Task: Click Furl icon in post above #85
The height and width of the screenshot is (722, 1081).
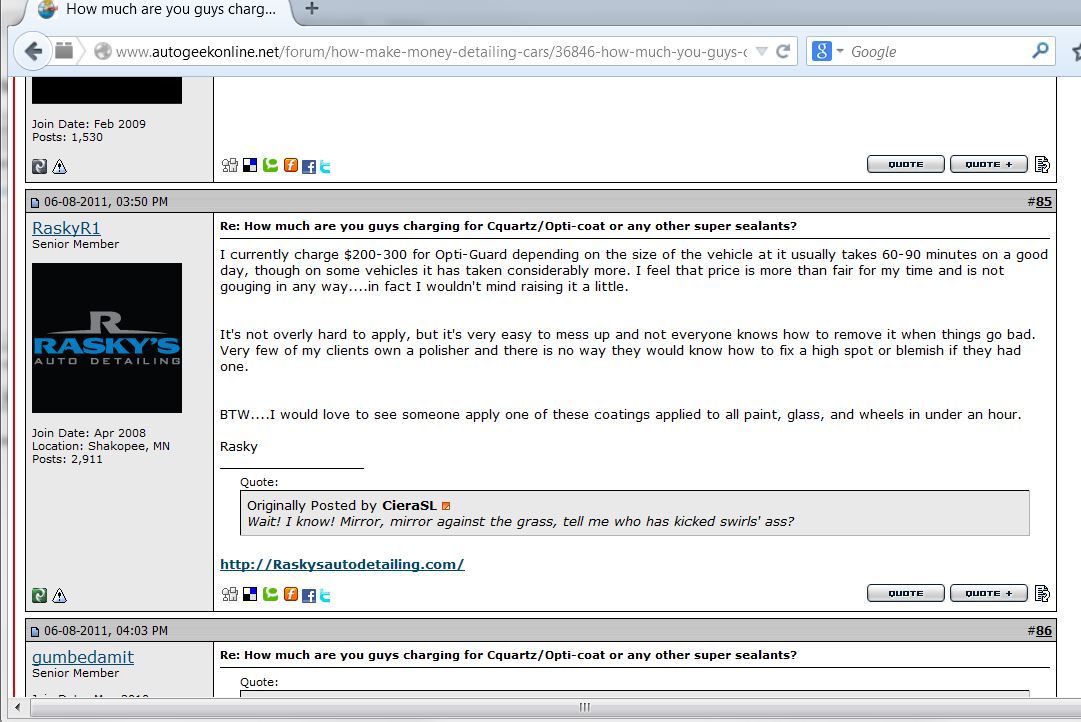Action: 291,165
